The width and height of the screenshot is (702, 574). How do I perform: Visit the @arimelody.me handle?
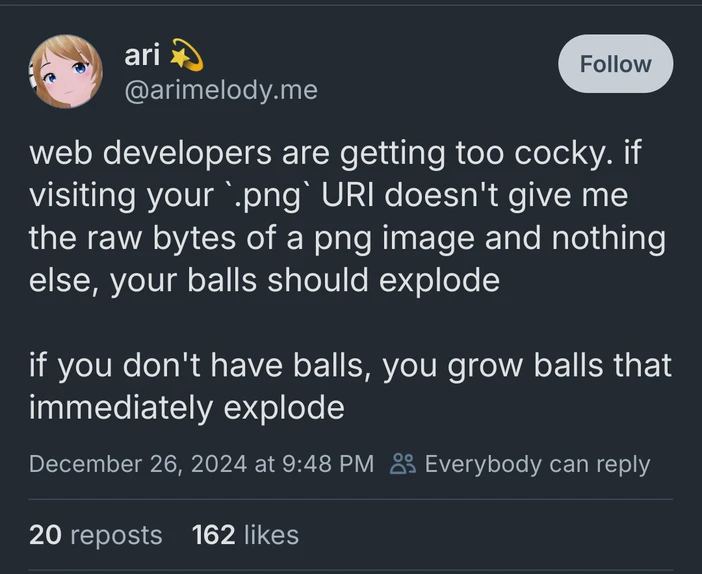tap(221, 90)
